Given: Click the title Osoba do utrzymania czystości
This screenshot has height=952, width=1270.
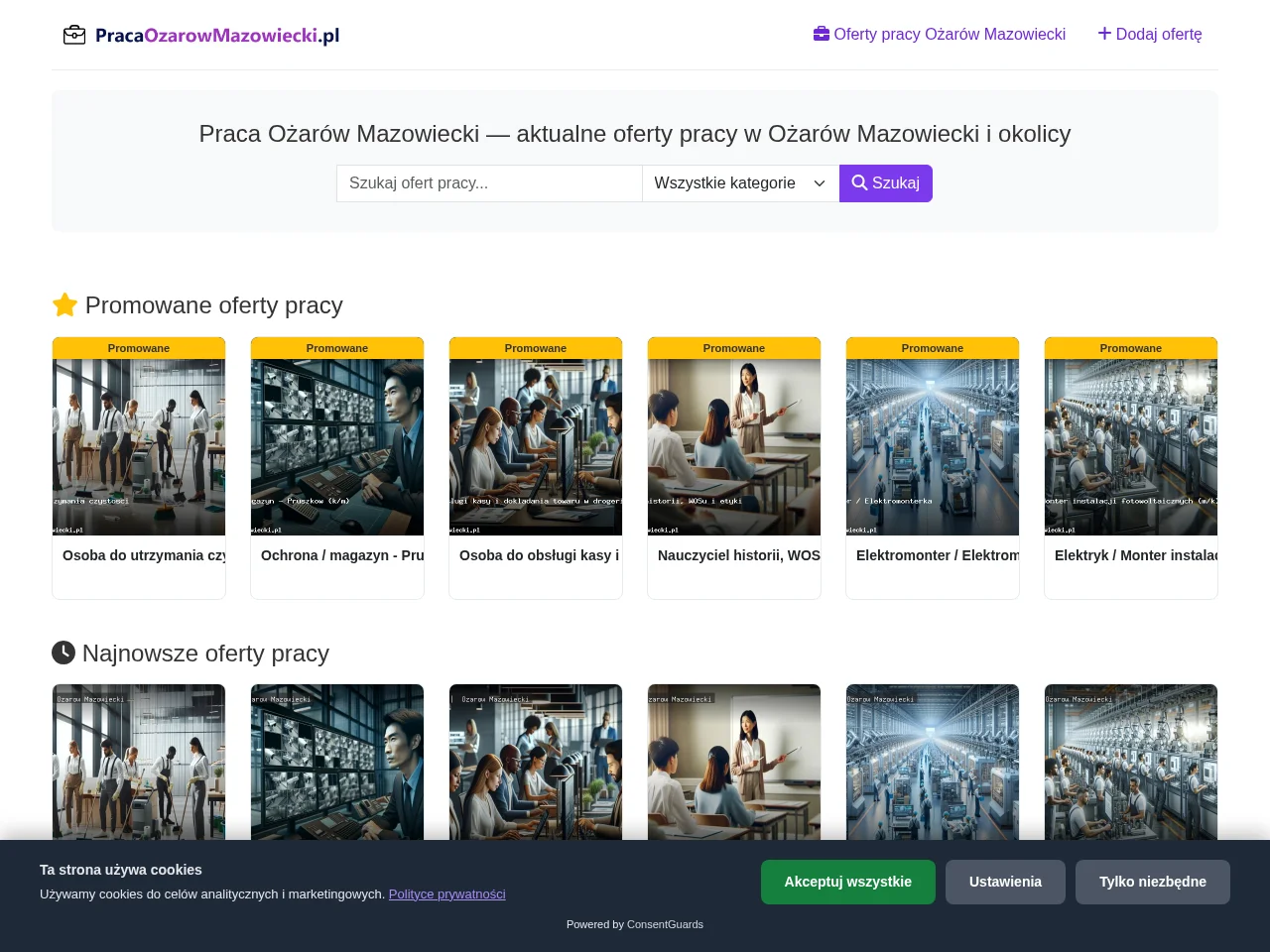Looking at the screenshot, I should click(144, 555).
